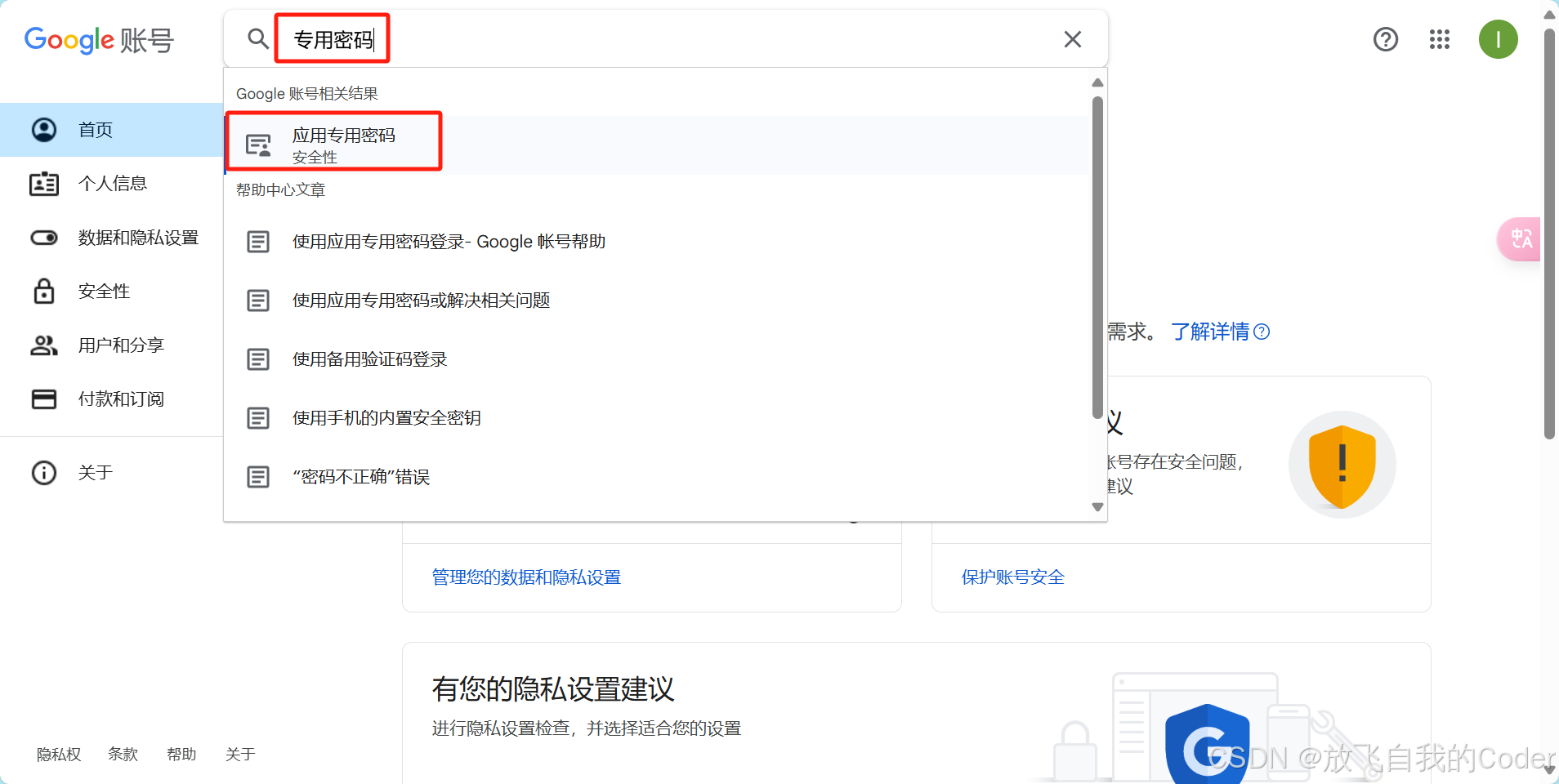The width and height of the screenshot is (1559, 784).
Task: Open article 使用应用专用密码登录- Google 帐号帮助
Action: pos(658,242)
